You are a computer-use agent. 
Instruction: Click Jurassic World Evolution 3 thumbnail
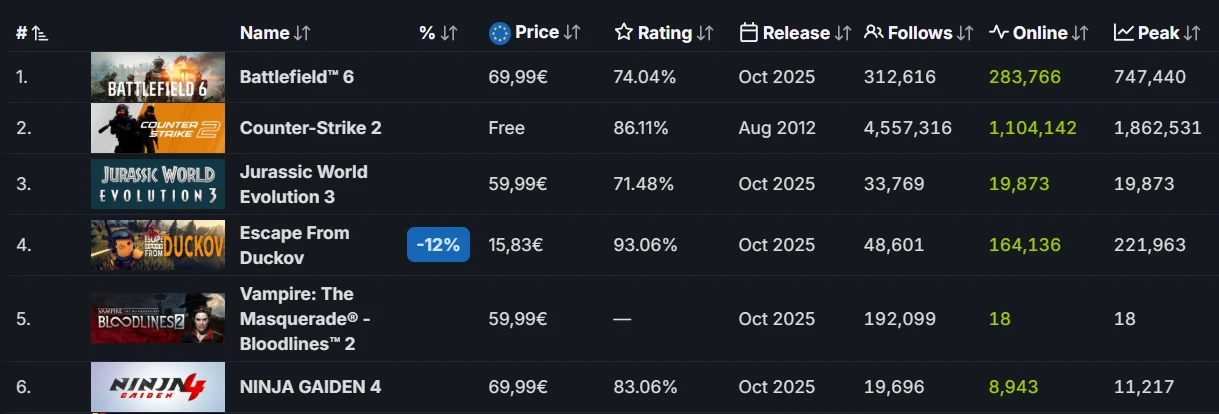coord(157,184)
